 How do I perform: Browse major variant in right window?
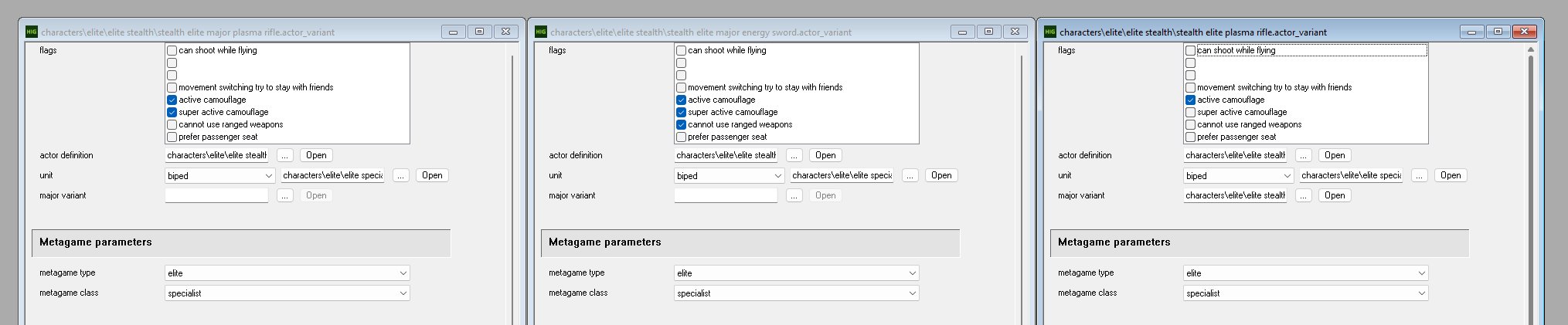[1304, 195]
